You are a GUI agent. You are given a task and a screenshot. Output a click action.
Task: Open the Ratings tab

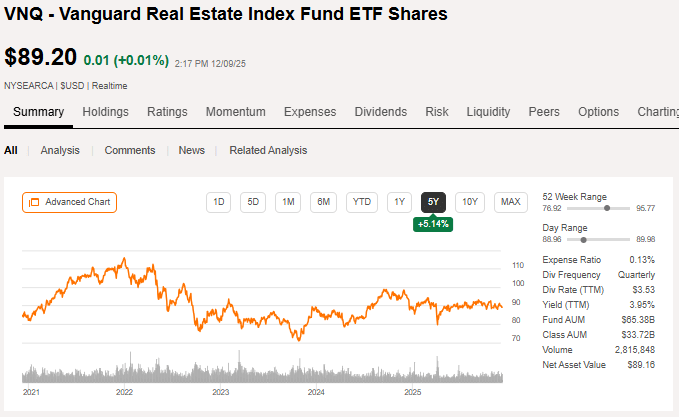pyautogui.click(x=167, y=112)
